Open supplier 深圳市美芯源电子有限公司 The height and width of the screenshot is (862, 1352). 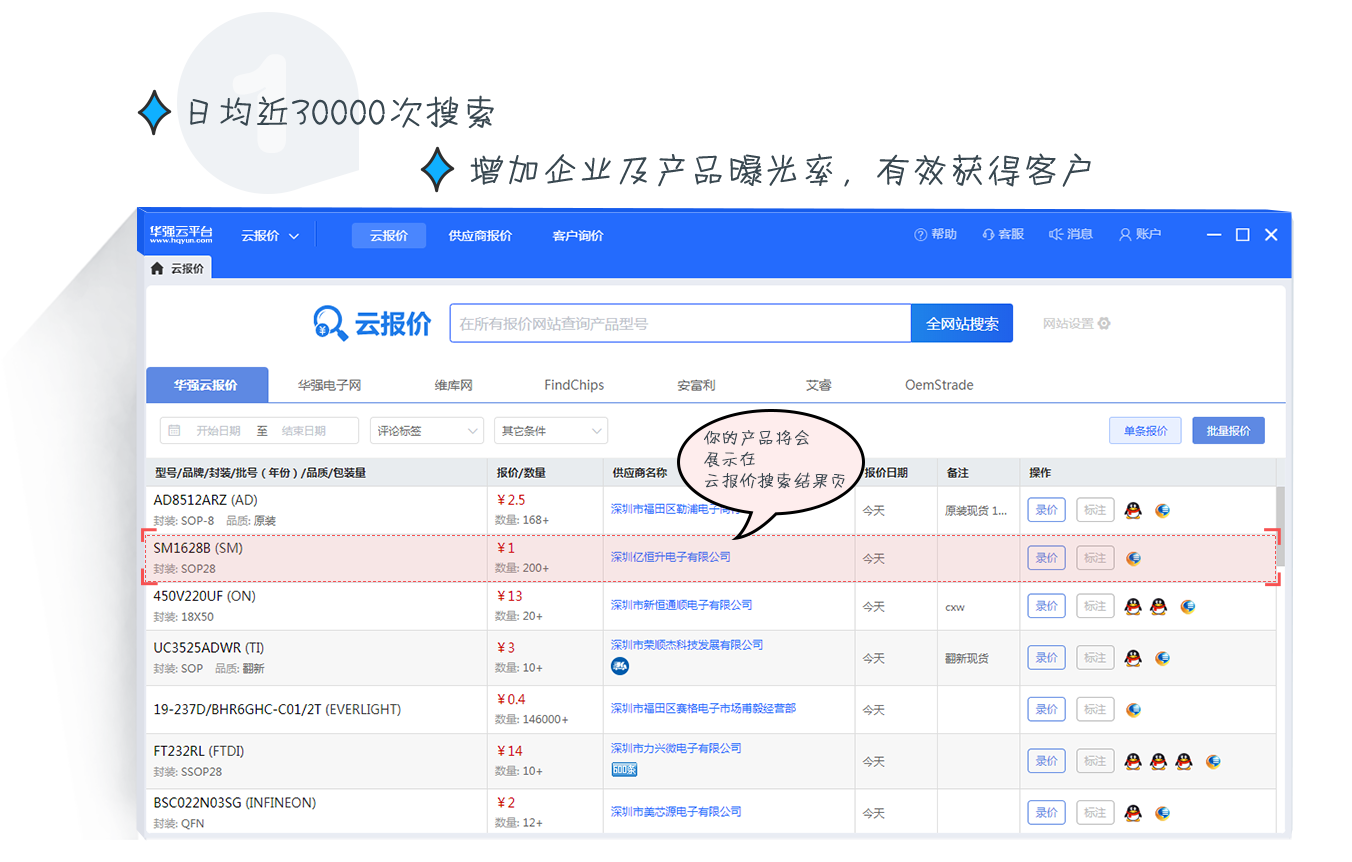676,812
